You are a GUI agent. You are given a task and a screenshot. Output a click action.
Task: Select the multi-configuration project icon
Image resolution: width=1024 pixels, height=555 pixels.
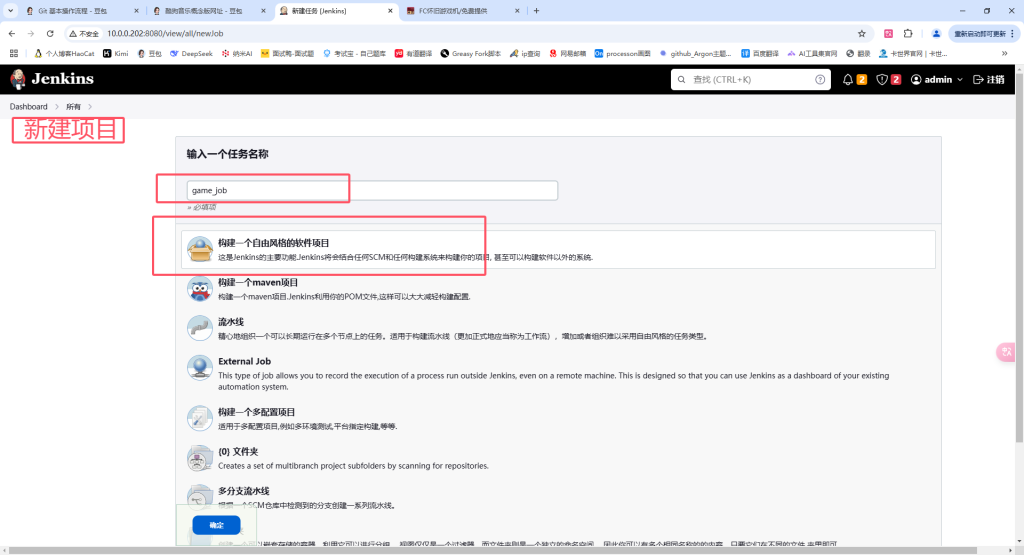tap(200, 418)
